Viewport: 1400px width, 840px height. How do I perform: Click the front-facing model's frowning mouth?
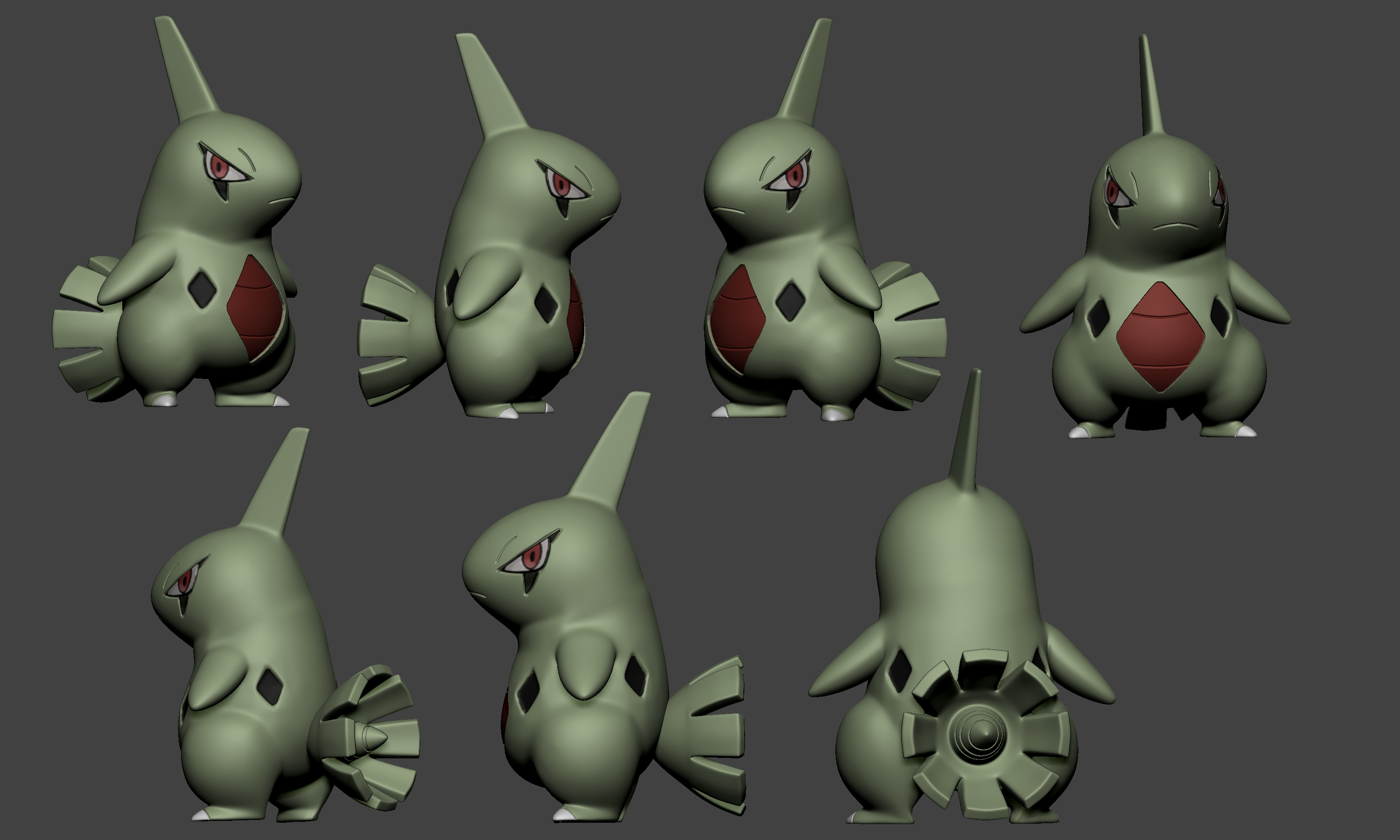pos(1176,226)
